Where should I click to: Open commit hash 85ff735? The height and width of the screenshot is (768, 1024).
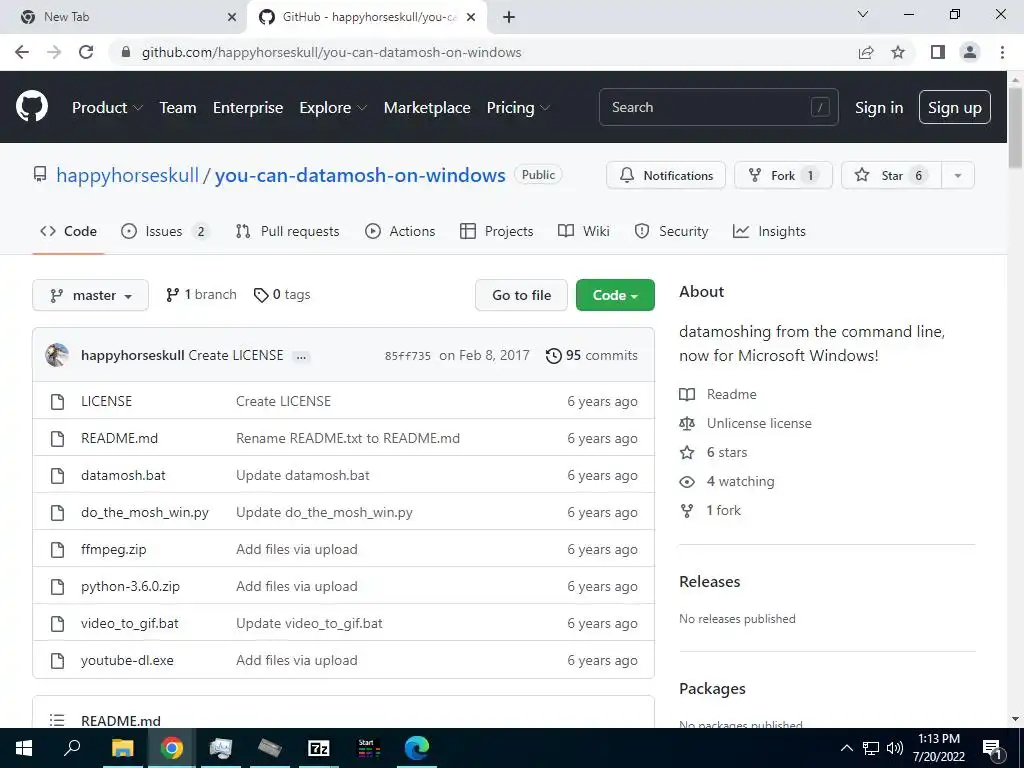(408, 356)
